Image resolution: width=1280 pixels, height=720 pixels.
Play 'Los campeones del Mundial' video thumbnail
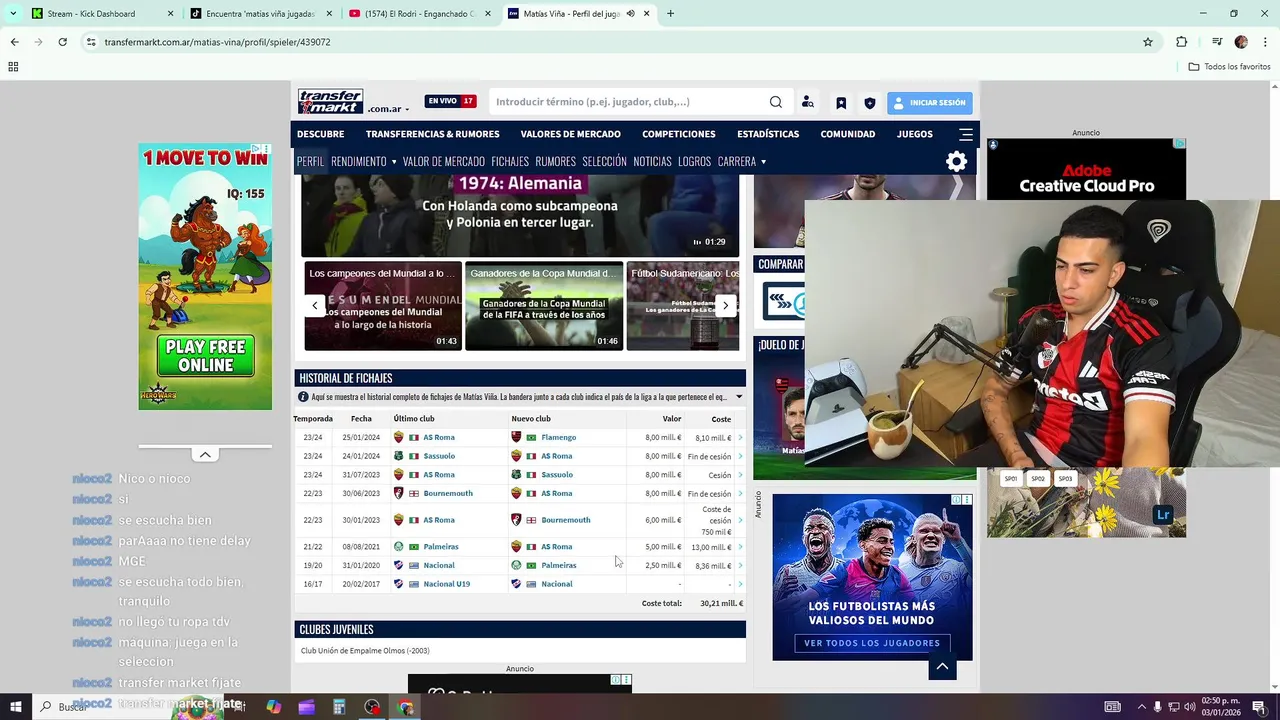[382, 306]
